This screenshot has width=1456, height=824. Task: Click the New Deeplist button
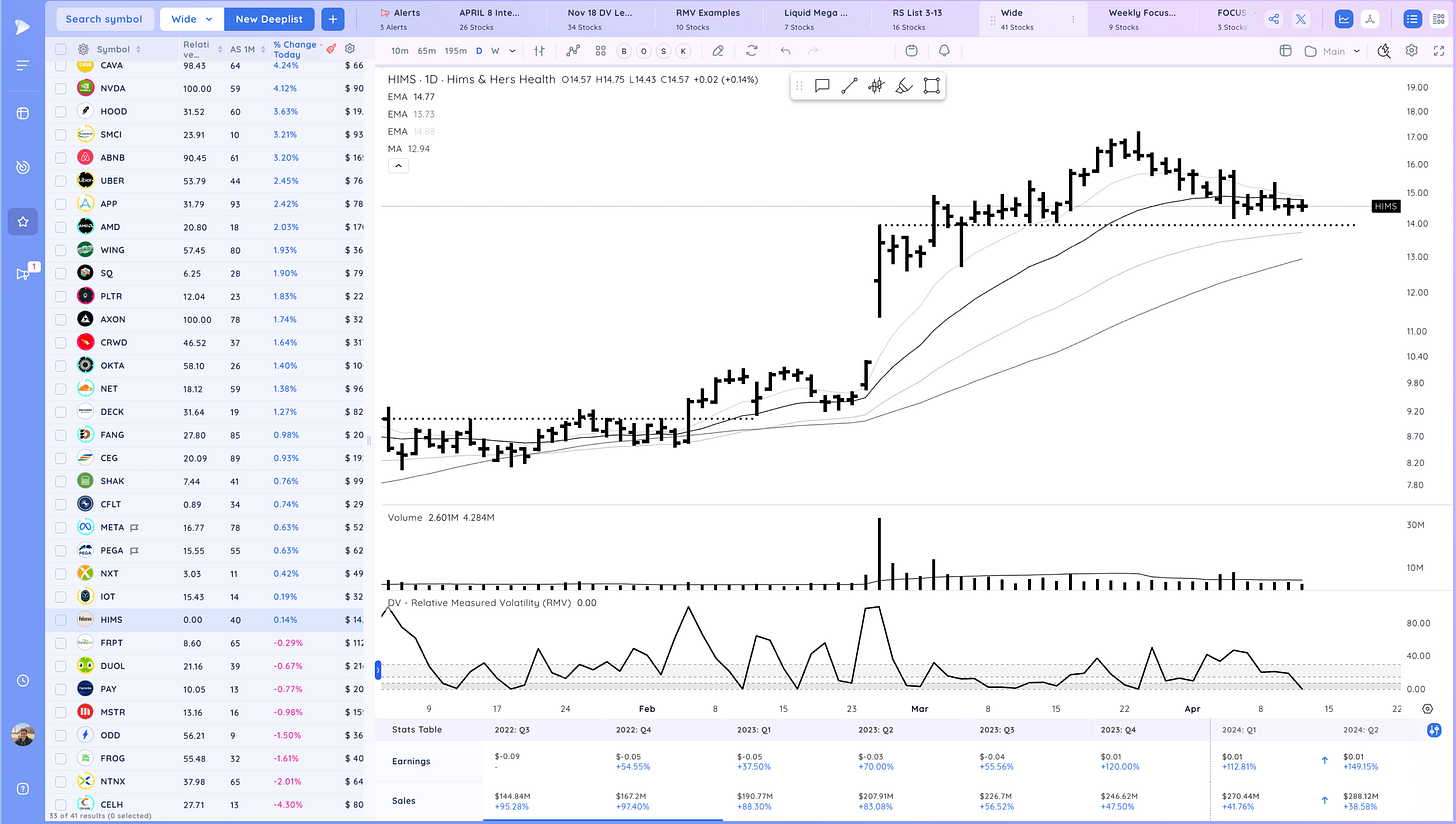pos(269,19)
